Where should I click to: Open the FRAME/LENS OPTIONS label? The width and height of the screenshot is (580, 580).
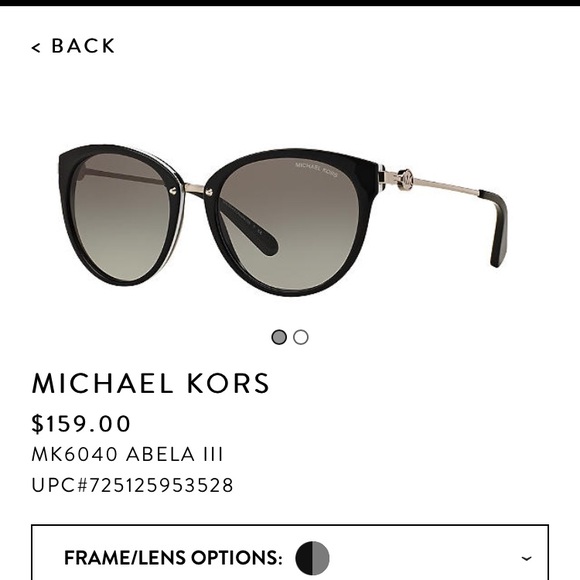click(x=173, y=558)
